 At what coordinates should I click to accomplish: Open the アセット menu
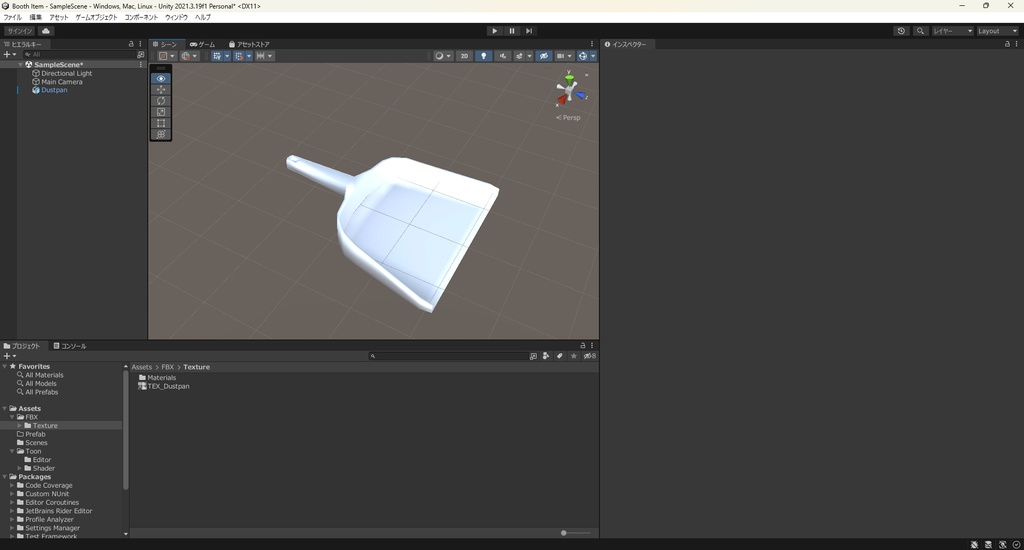(x=58, y=18)
